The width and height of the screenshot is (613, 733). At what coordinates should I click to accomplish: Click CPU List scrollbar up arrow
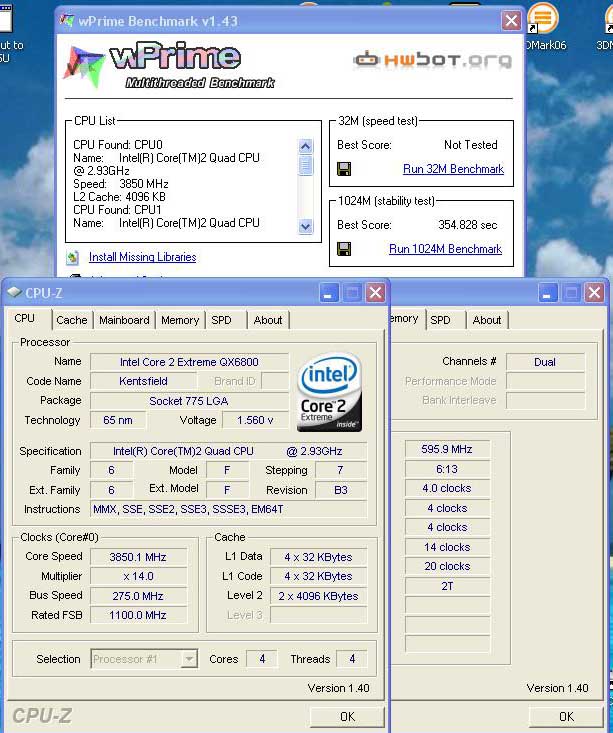tap(305, 146)
